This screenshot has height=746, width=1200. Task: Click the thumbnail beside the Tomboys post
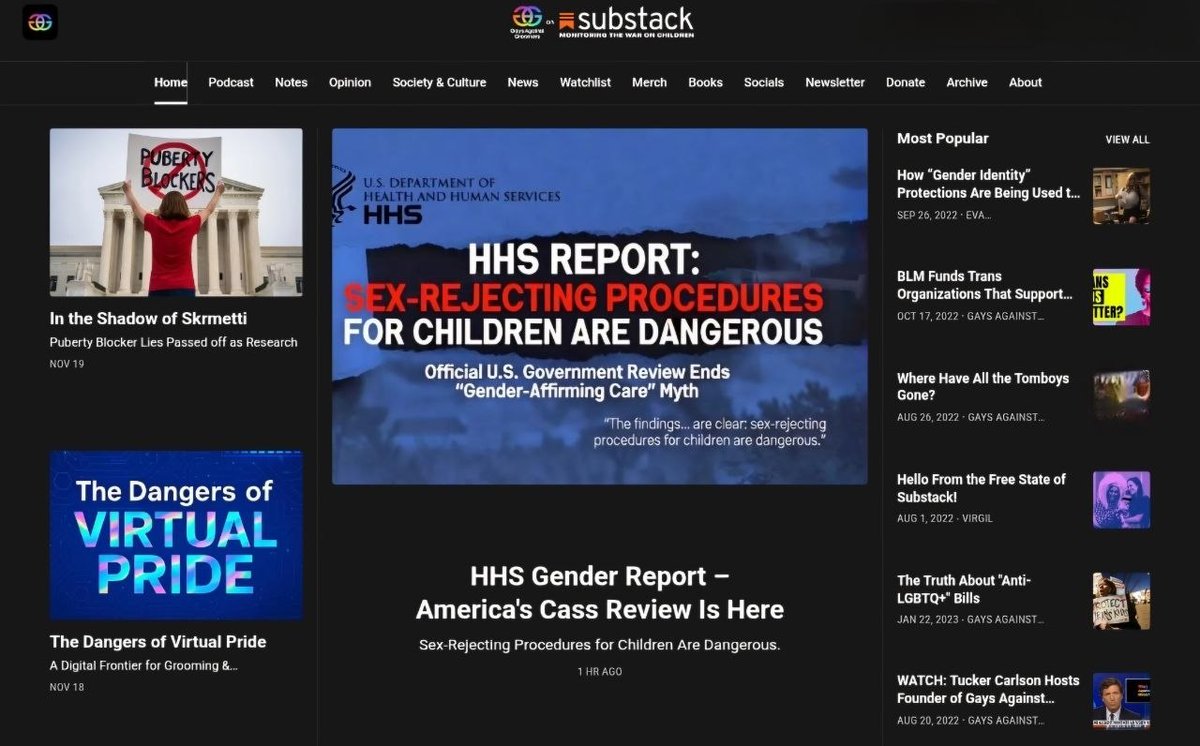pyautogui.click(x=1121, y=398)
